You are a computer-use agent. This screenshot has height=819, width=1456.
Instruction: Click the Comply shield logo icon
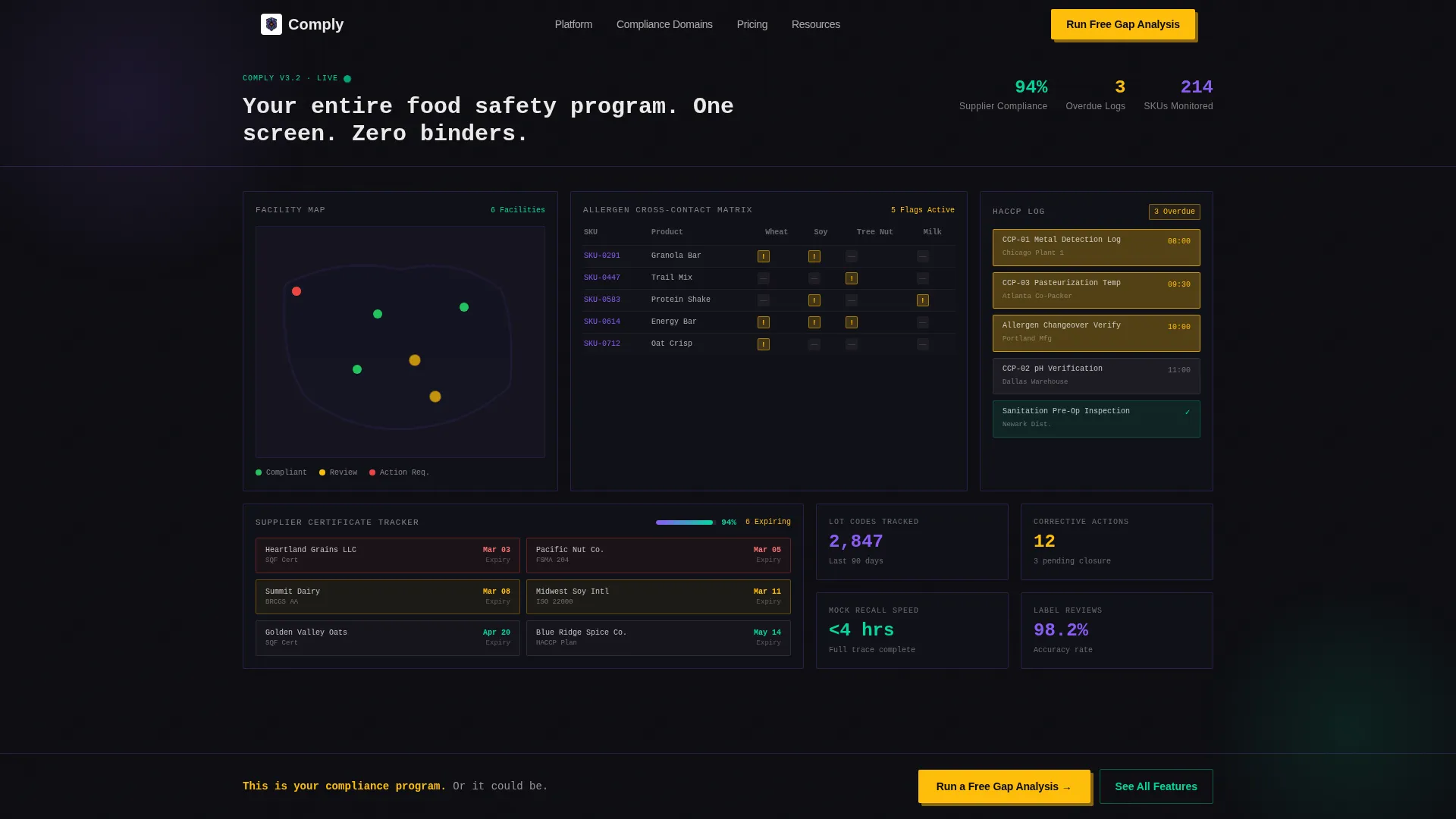point(271,24)
